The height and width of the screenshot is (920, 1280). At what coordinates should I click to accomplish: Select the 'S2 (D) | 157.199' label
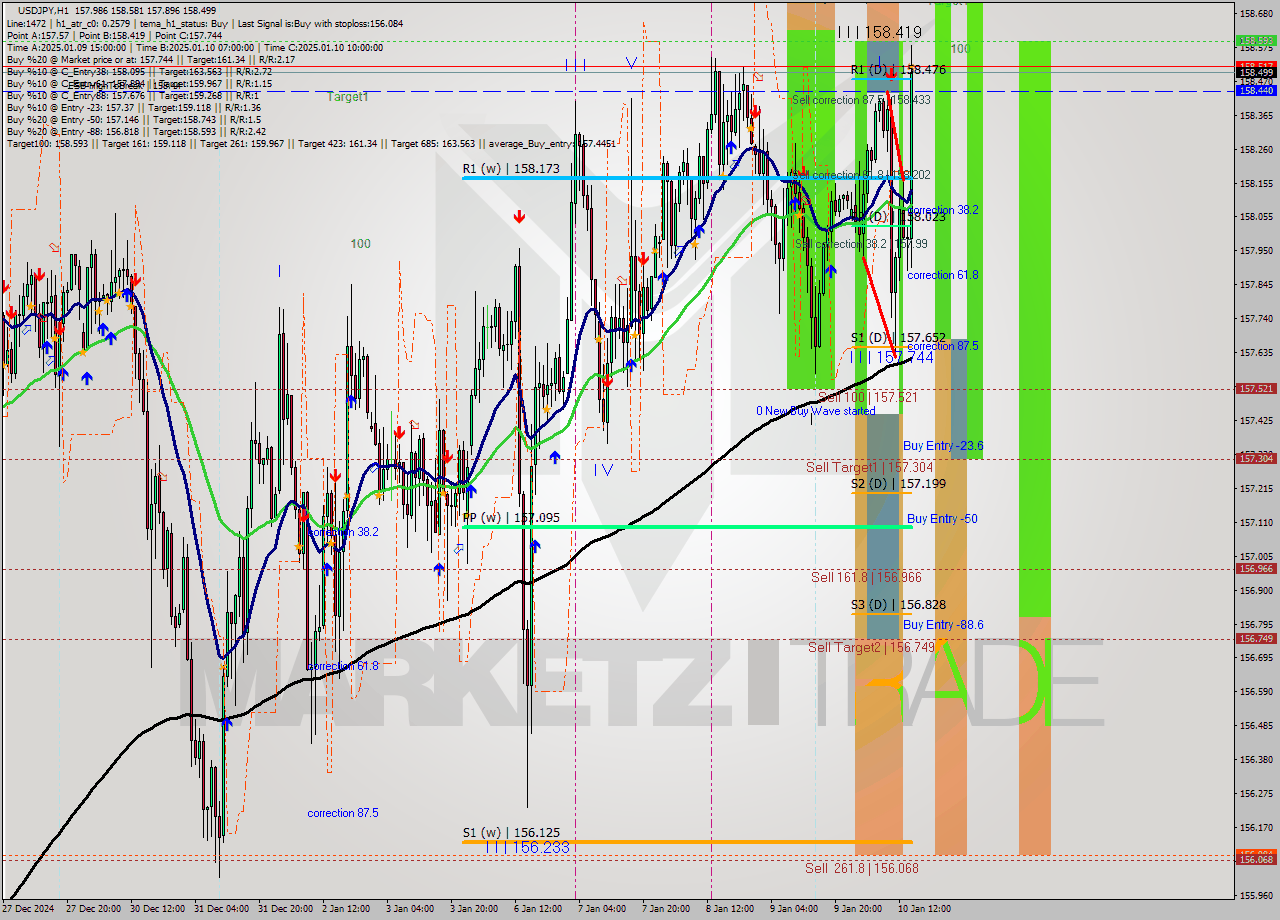898,484
